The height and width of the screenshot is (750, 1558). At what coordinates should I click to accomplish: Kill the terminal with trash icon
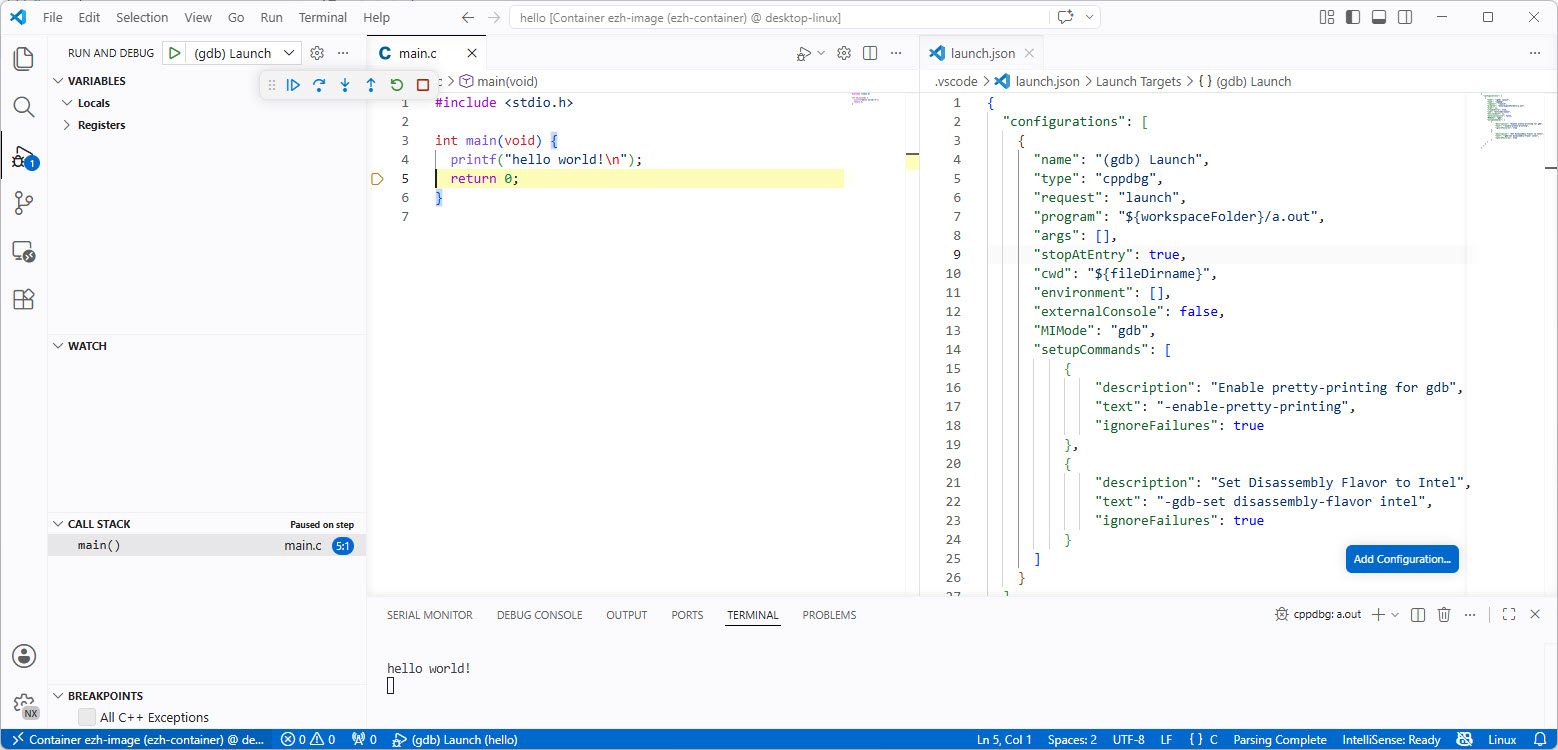pos(1444,615)
